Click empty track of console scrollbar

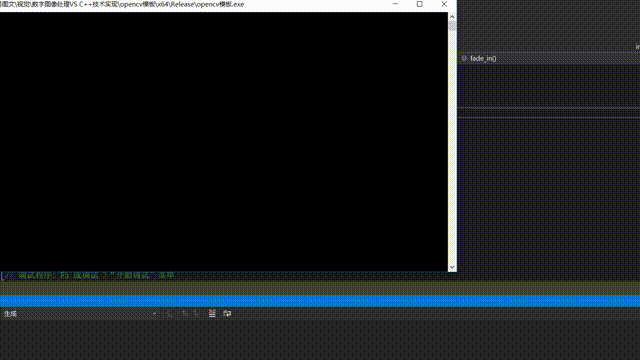point(452,147)
